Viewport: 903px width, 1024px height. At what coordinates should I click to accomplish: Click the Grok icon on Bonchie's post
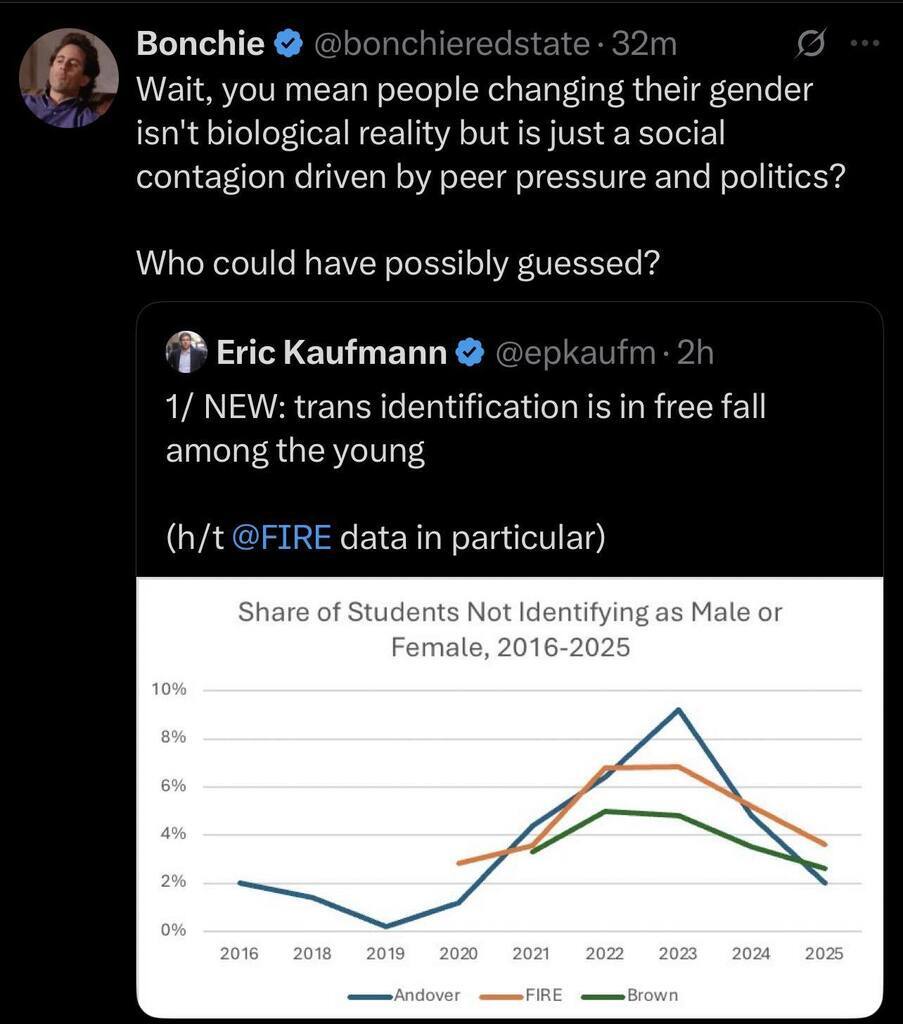click(x=809, y=44)
